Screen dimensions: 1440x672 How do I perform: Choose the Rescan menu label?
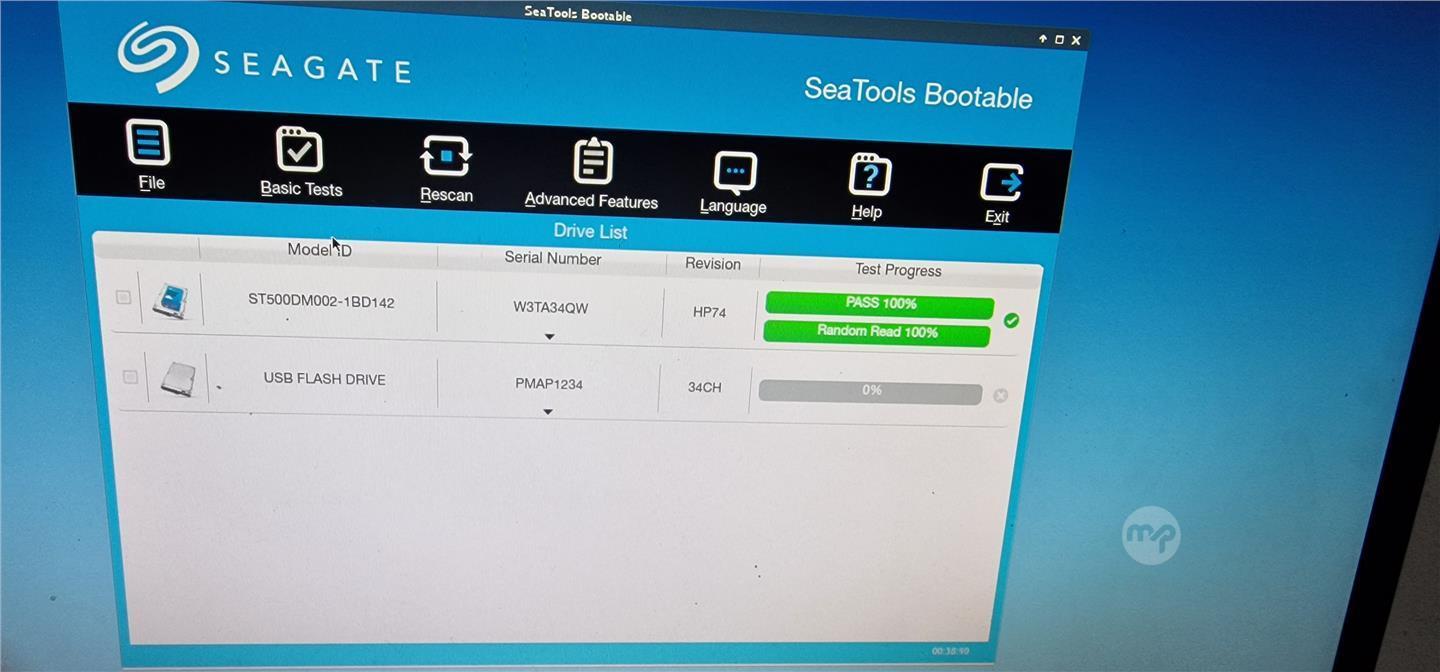coord(446,194)
